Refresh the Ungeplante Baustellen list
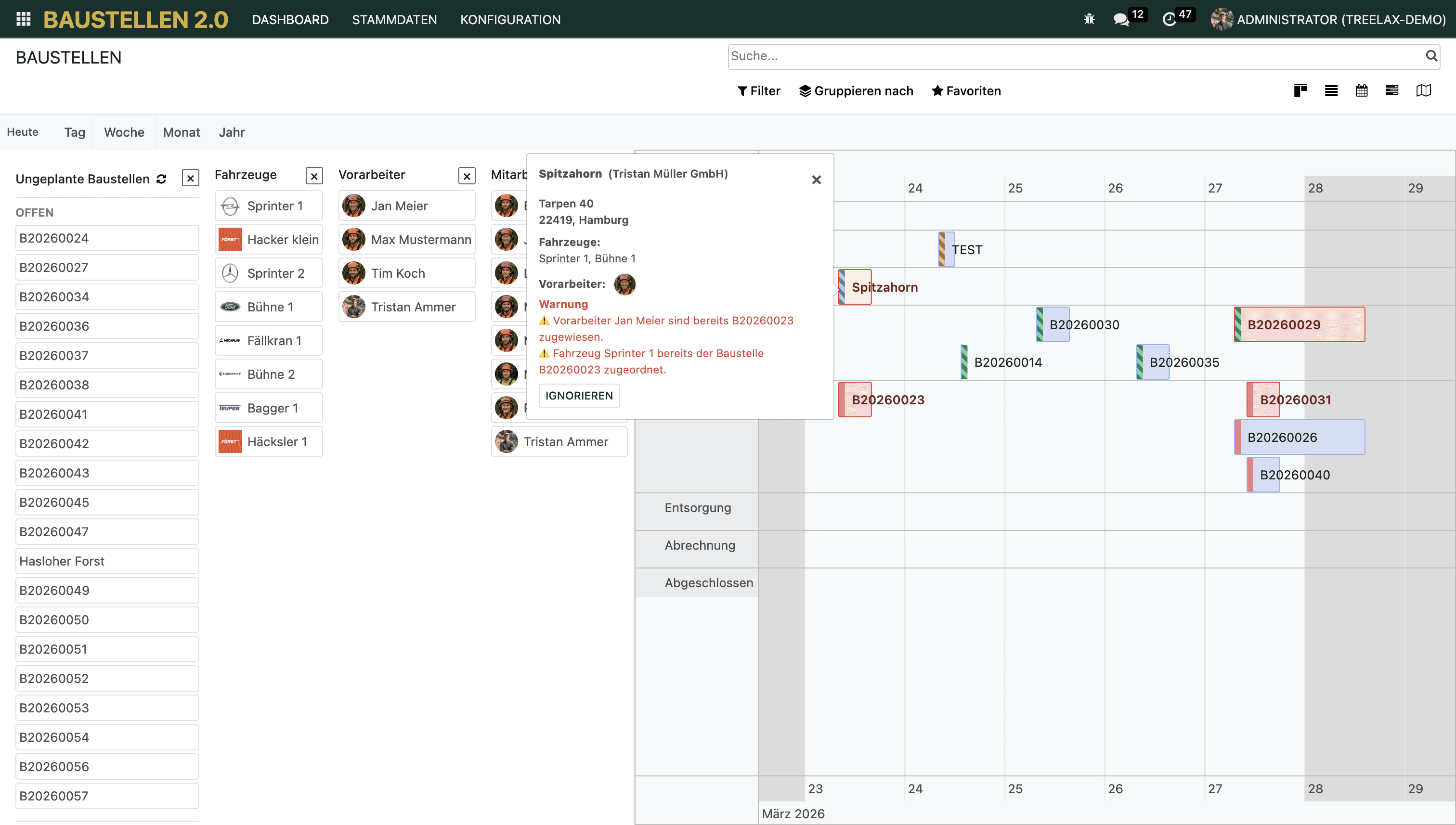The width and height of the screenshot is (1456, 825). (161, 179)
